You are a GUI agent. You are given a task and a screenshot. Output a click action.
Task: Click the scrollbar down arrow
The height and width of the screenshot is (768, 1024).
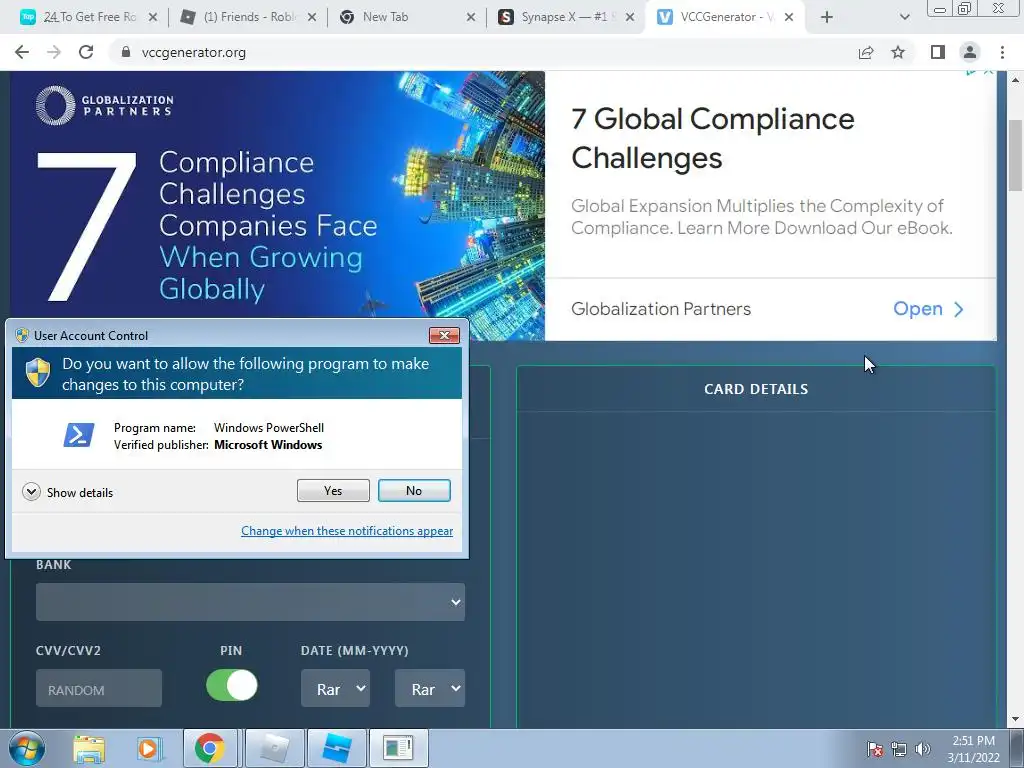[x=1016, y=719]
